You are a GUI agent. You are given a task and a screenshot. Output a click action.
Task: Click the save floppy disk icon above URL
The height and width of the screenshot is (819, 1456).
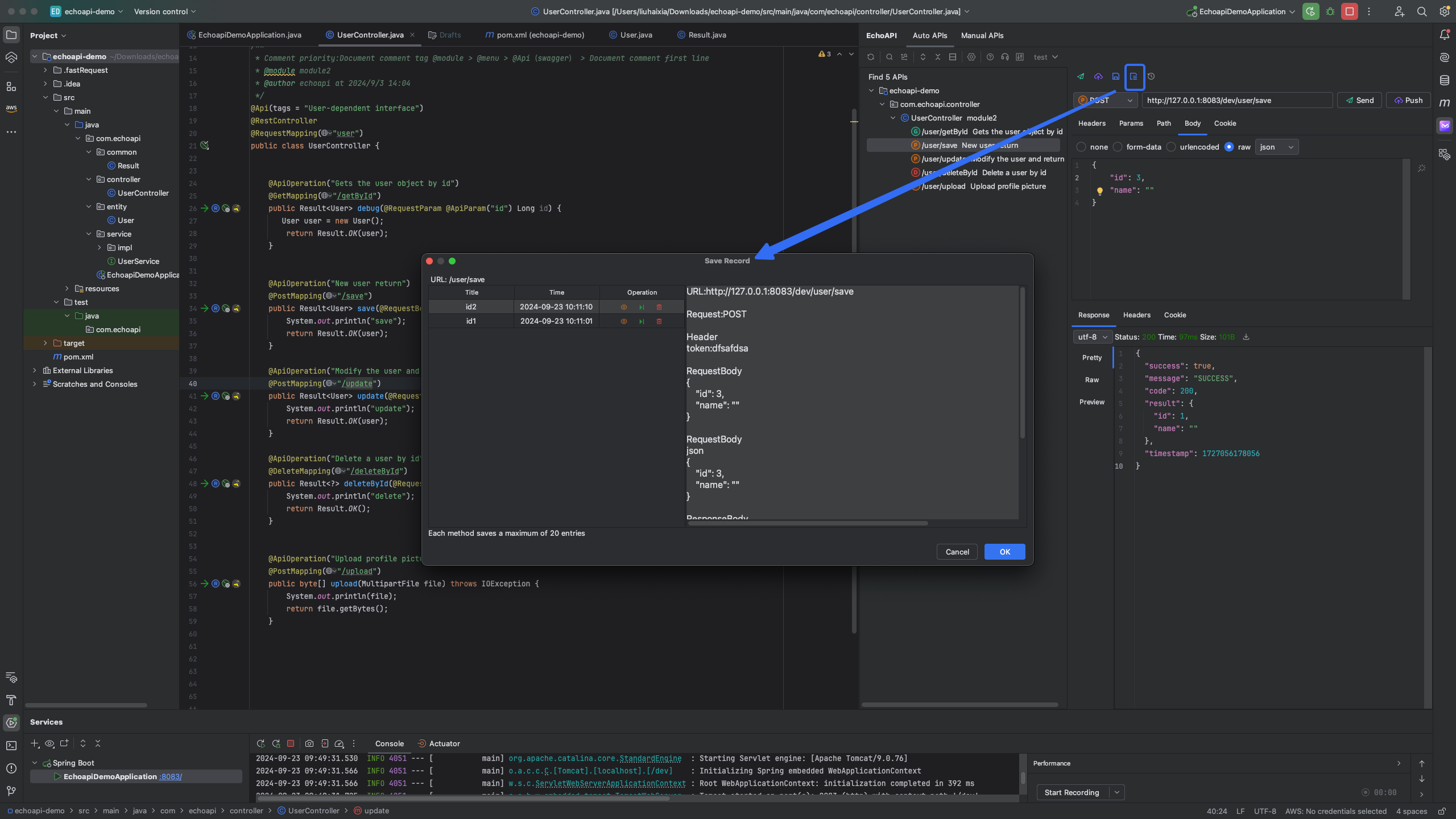[x=1116, y=76]
